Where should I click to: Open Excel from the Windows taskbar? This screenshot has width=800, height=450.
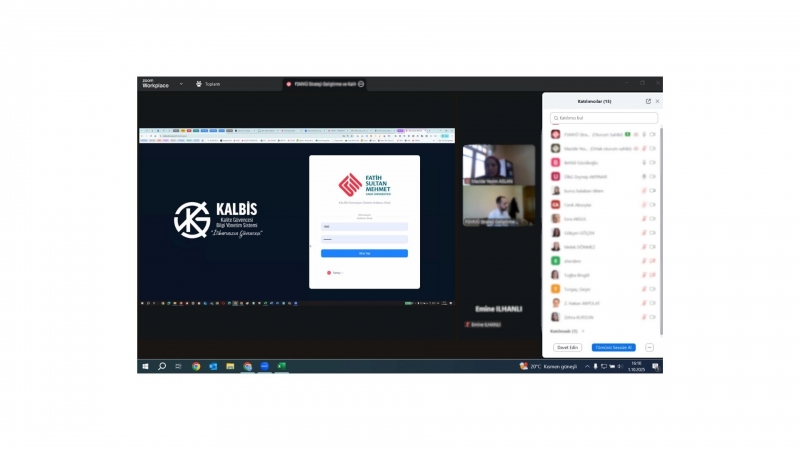(x=282, y=366)
